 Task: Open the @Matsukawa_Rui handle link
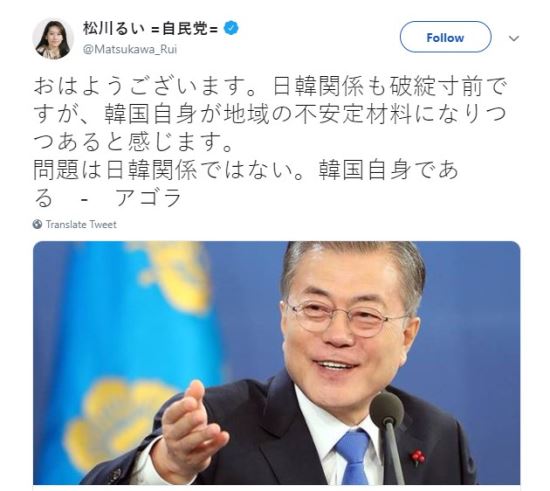click(x=130, y=49)
